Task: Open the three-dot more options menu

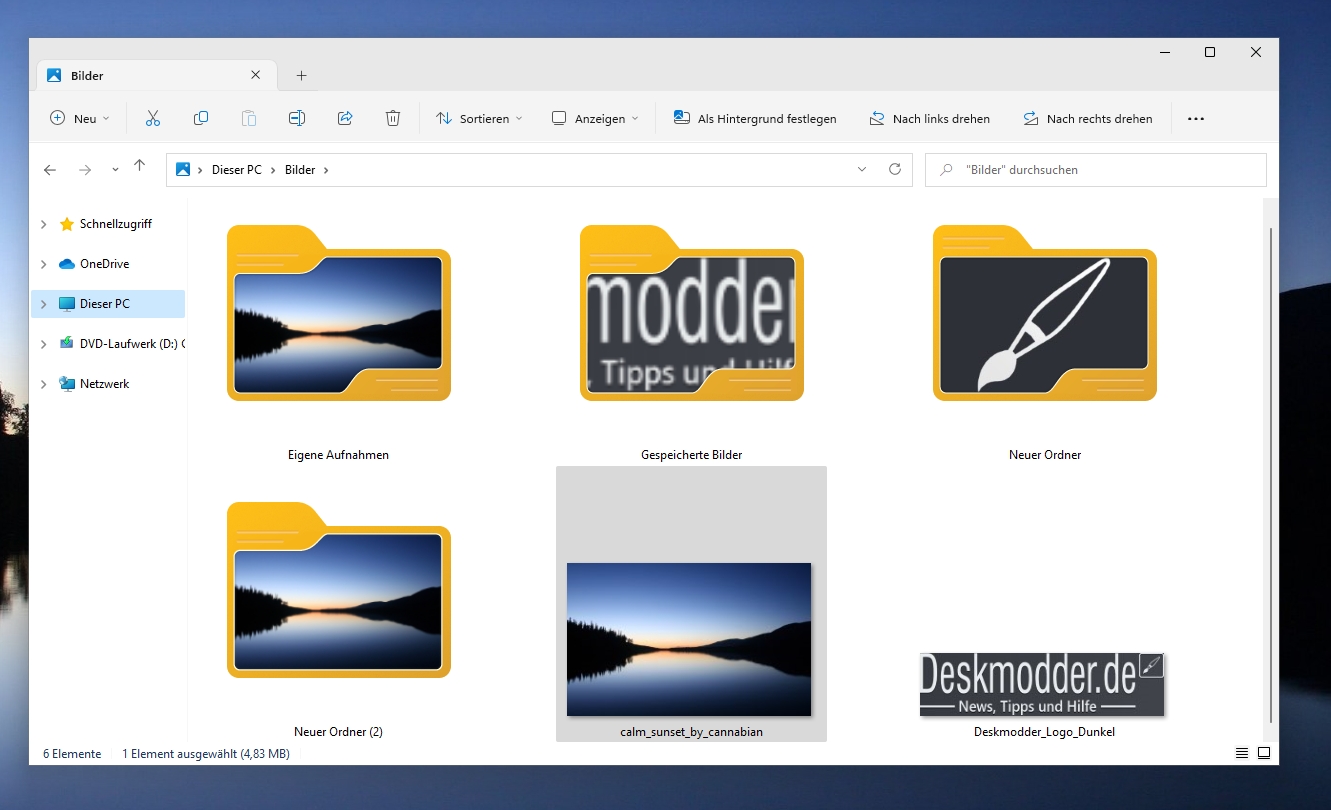Action: (1196, 118)
